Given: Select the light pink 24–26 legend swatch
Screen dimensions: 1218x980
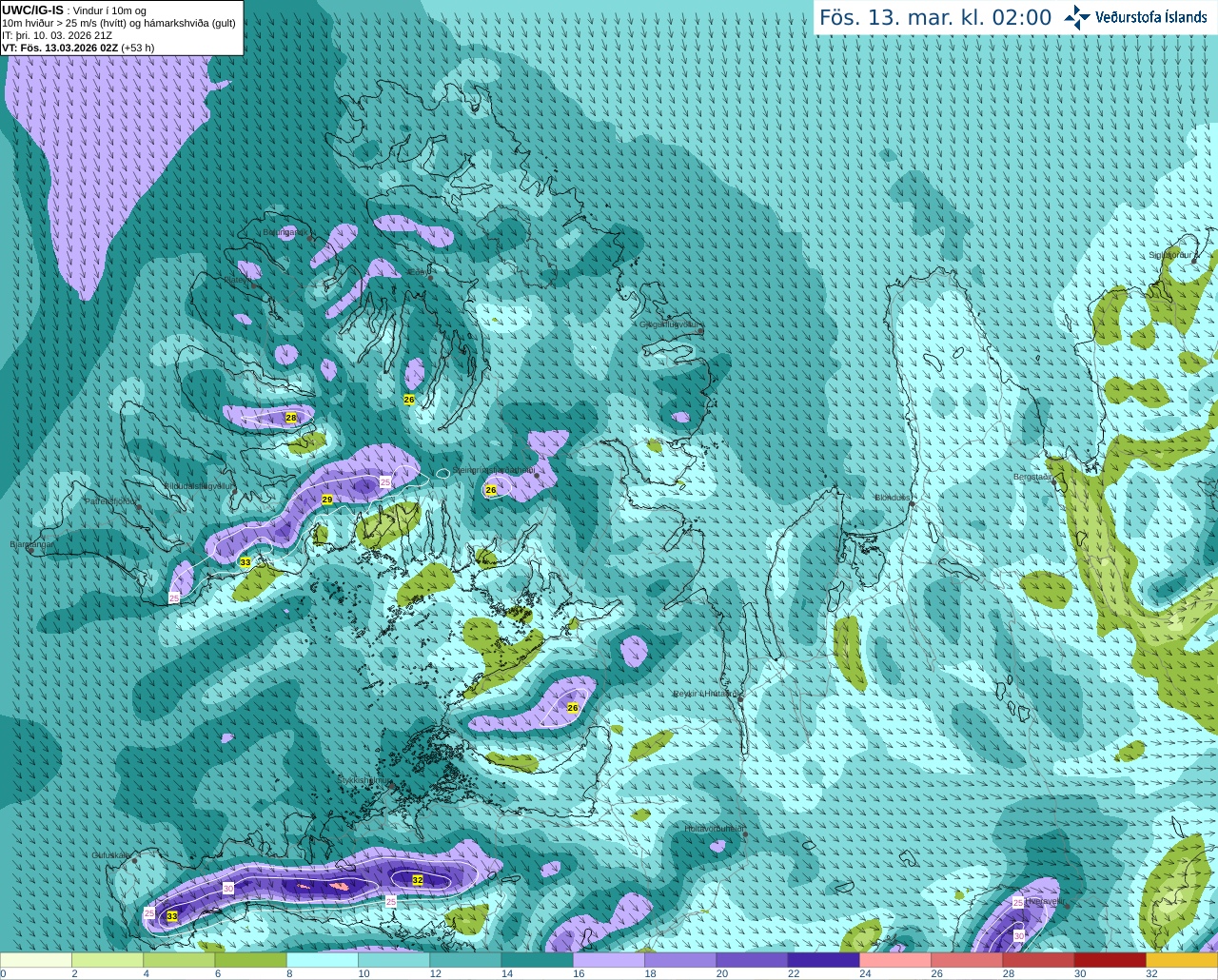Looking at the screenshot, I should point(894,960).
